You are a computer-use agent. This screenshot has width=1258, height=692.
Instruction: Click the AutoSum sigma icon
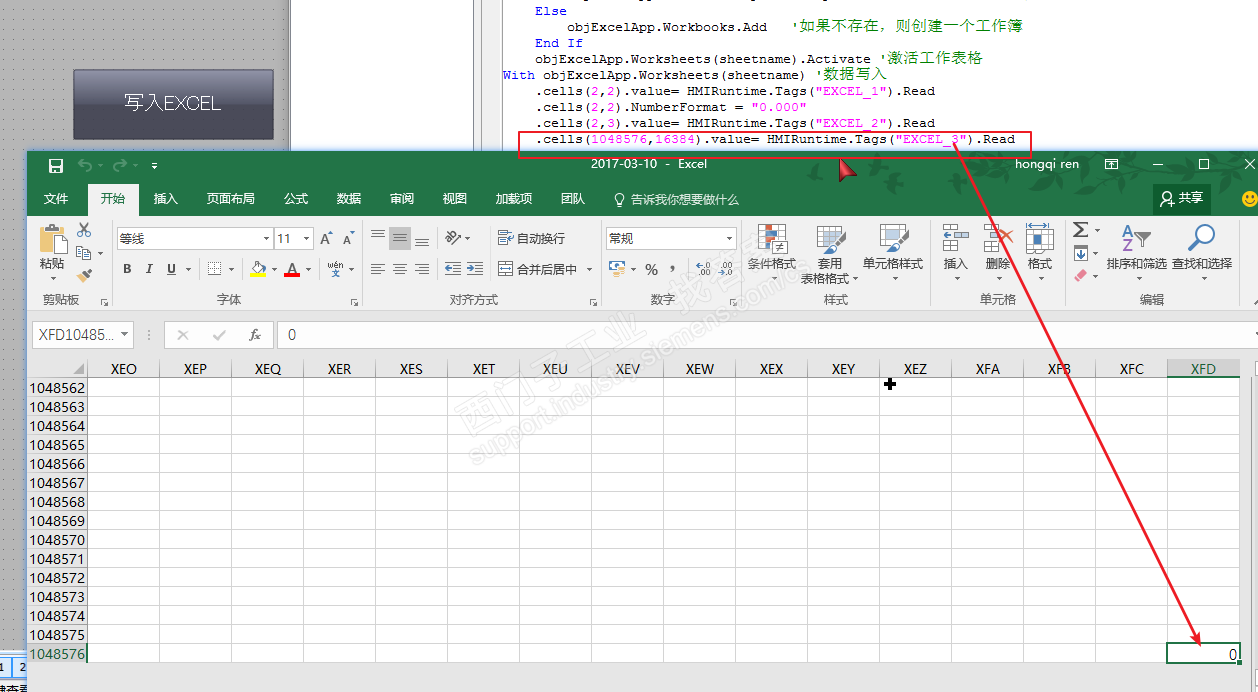(1080, 230)
